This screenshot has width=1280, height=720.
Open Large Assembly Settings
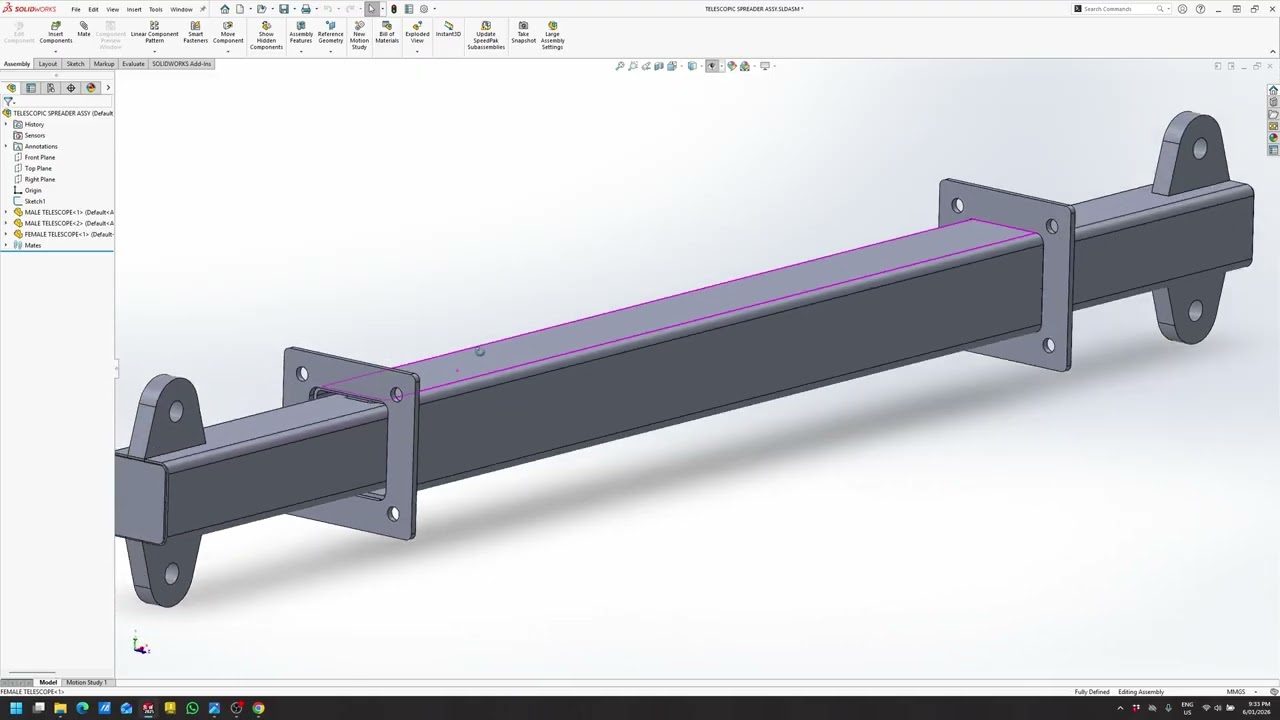point(552,35)
